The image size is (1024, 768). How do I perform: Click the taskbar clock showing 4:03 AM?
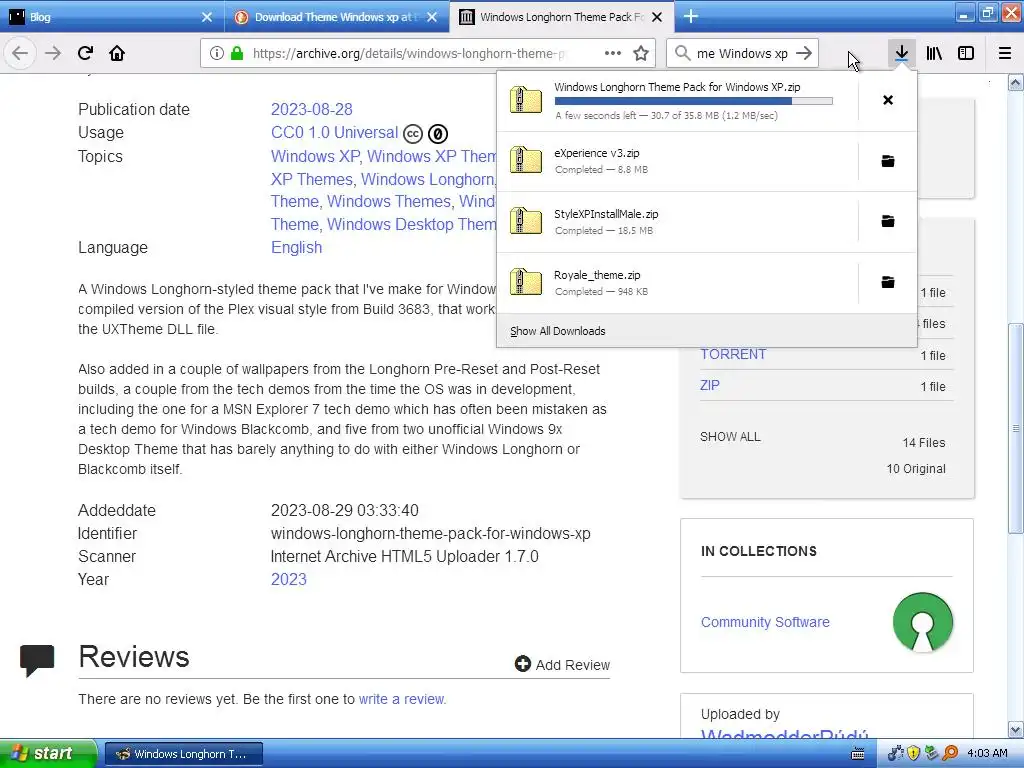[x=987, y=754]
